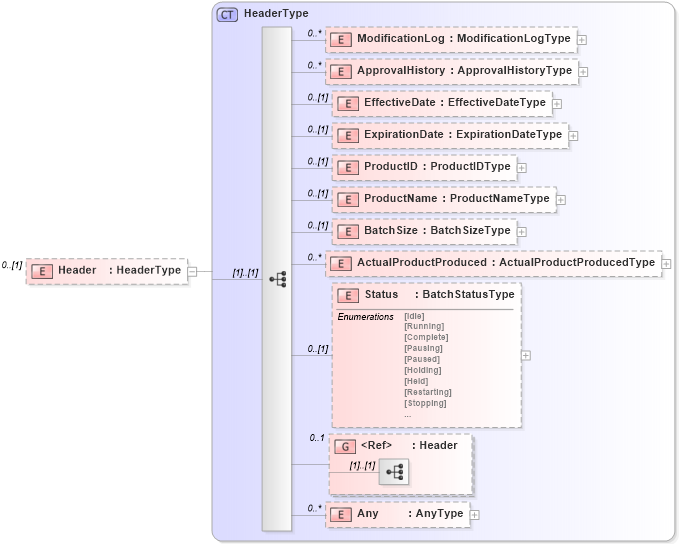The height and width of the screenshot is (544, 679).
Task: Expand the ActualProductProduced element
Action: [666, 264]
